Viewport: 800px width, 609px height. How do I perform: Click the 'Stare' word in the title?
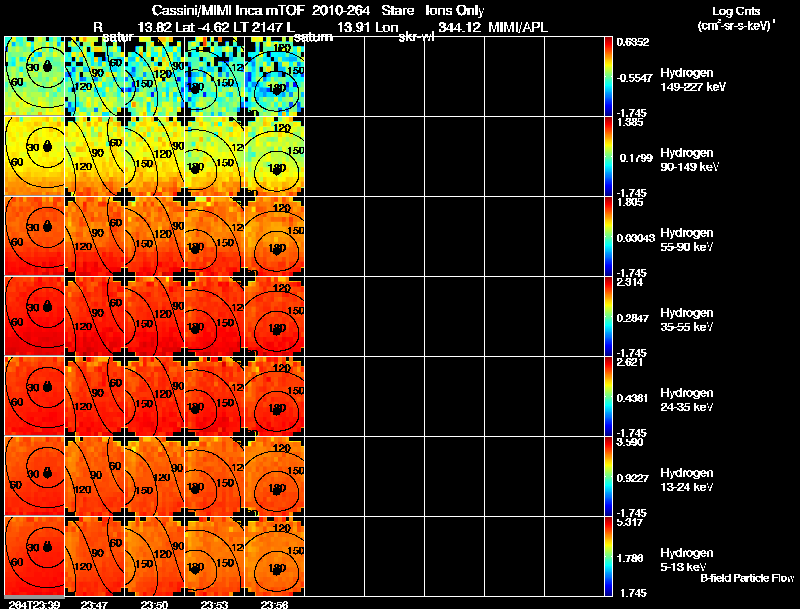pyautogui.click(x=397, y=10)
